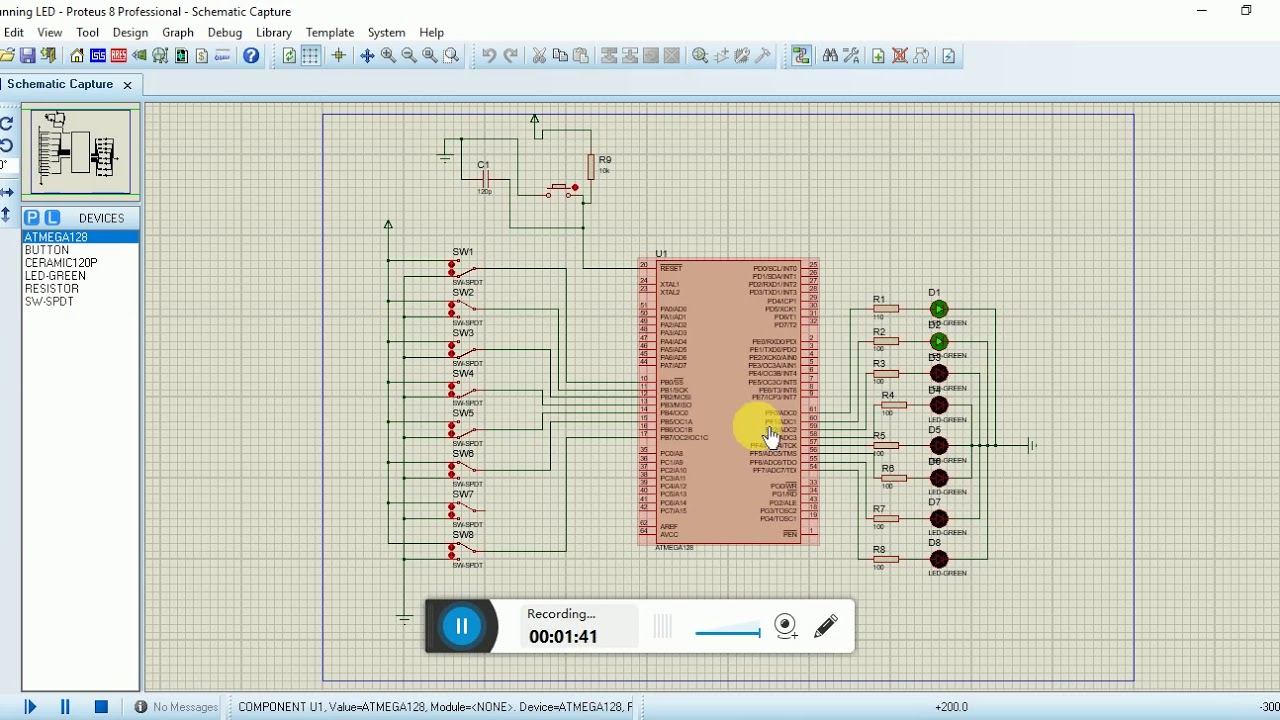
Task: Redraw display with refresh icon
Action: (x=289, y=56)
